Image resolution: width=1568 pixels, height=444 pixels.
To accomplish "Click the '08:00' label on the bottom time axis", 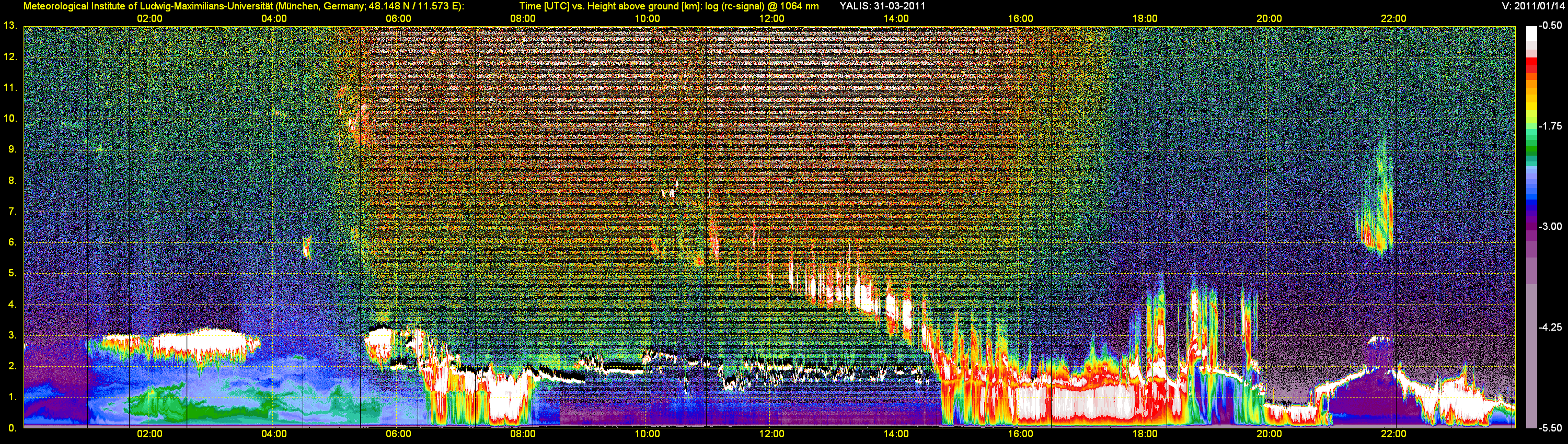I will point(523,434).
